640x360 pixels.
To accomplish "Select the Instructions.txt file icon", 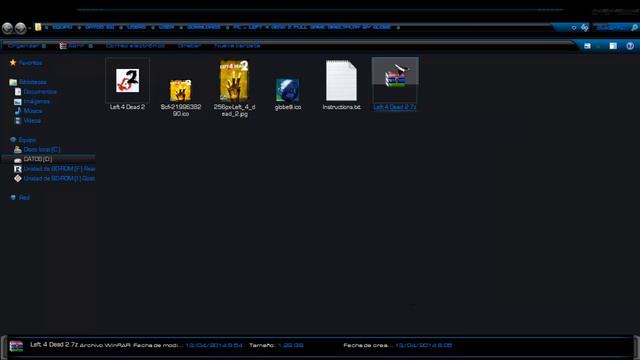I will 341,80.
